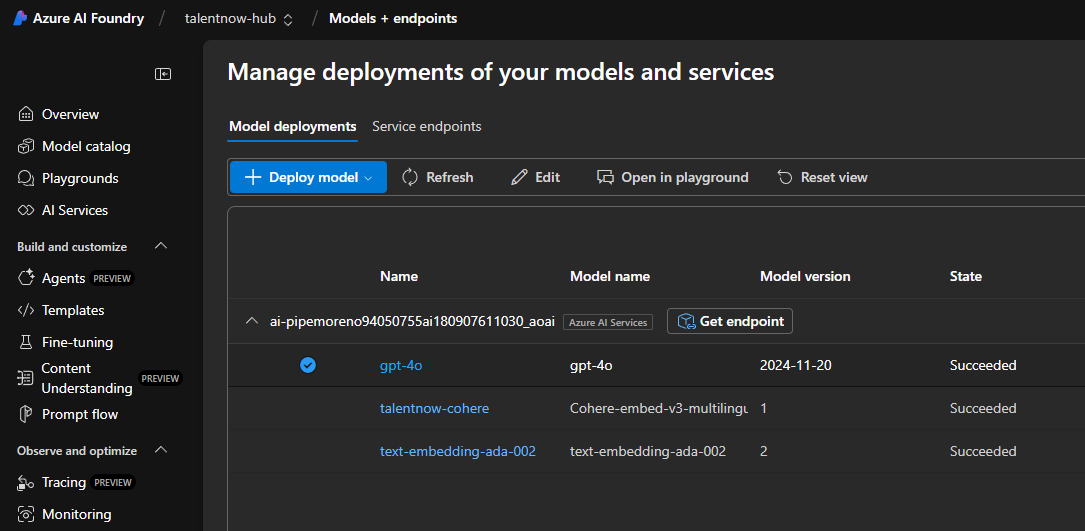Open the text-embedding-ada-002 deployment link

tap(458, 451)
